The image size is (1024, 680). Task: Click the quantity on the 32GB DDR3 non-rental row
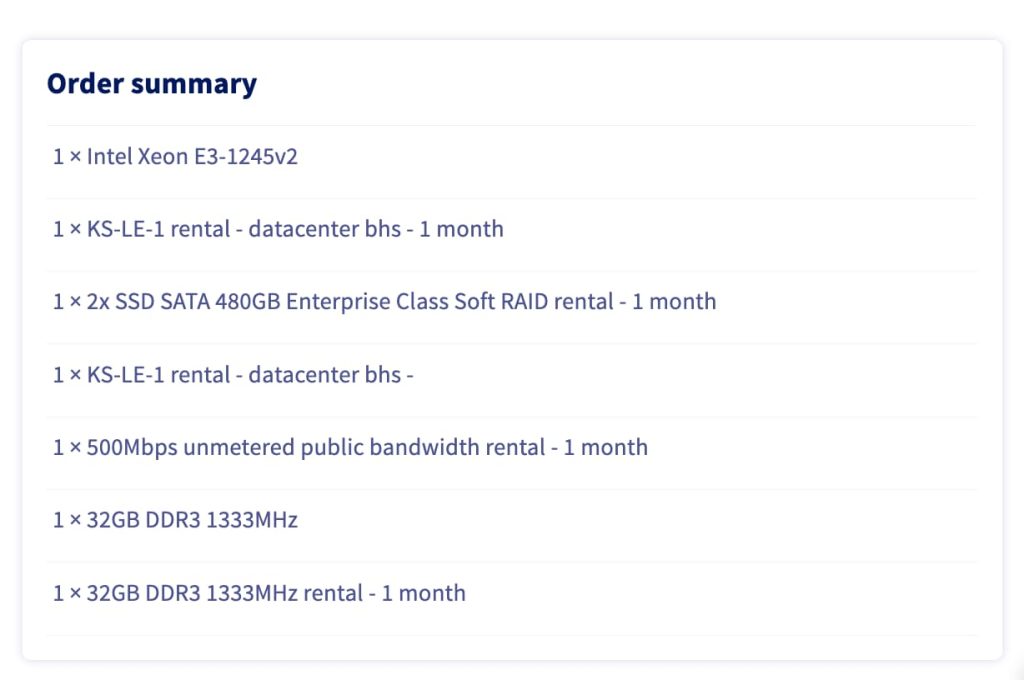point(67,520)
